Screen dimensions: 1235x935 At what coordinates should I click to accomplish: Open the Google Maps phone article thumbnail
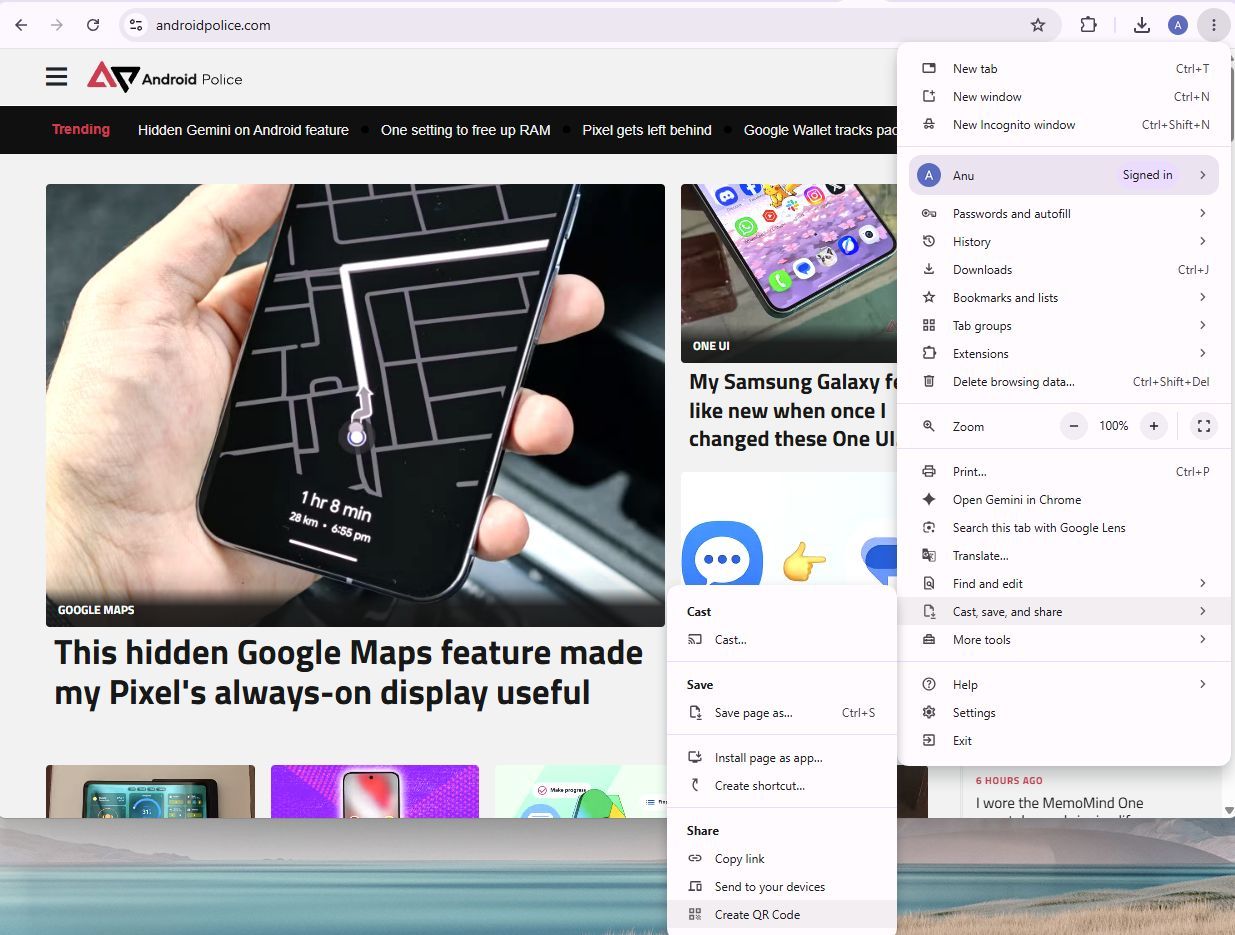(x=355, y=405)
